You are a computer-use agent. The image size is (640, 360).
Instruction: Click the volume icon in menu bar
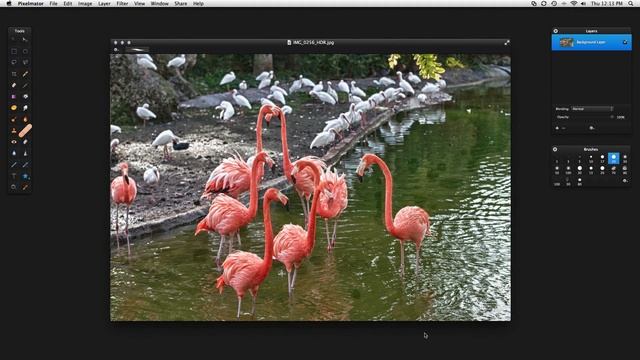click(x=583, y=4)
